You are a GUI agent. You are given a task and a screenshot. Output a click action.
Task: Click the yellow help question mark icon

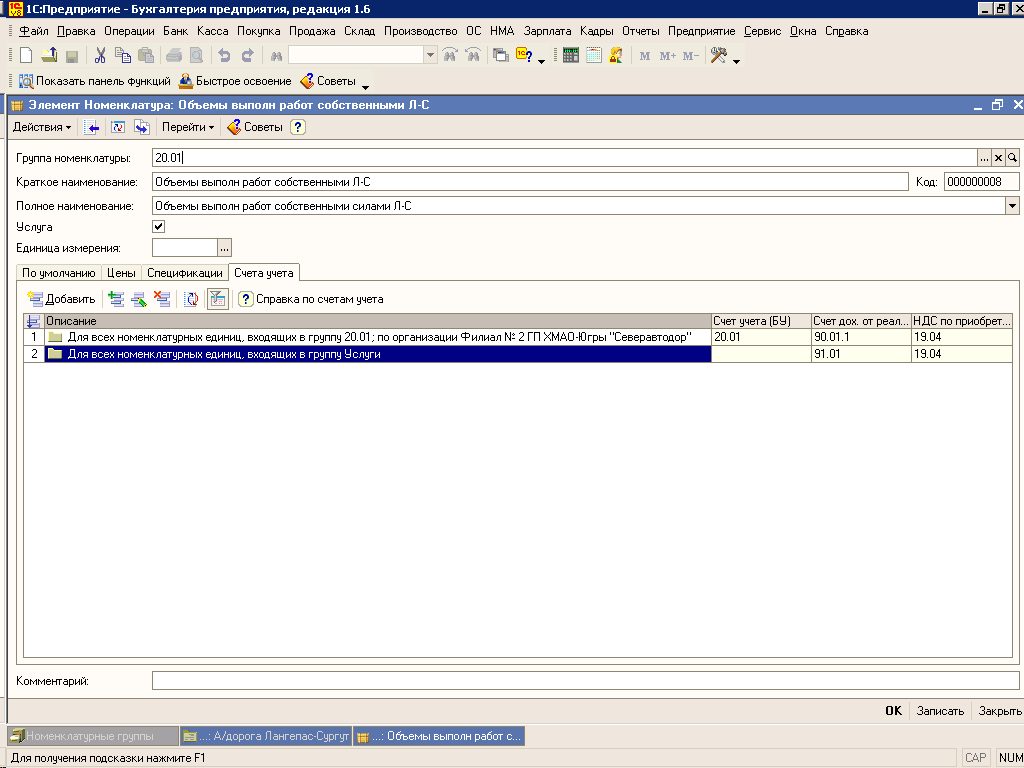pyautogui.click(x=298, y=127)
